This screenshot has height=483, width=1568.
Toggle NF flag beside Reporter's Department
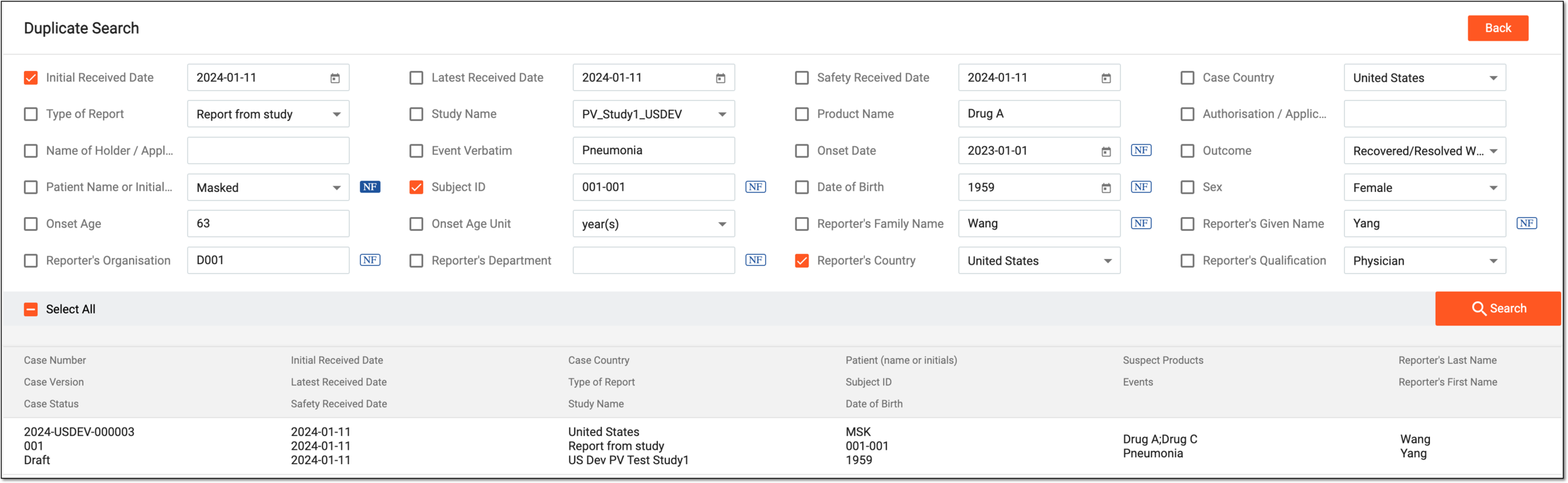756,260
